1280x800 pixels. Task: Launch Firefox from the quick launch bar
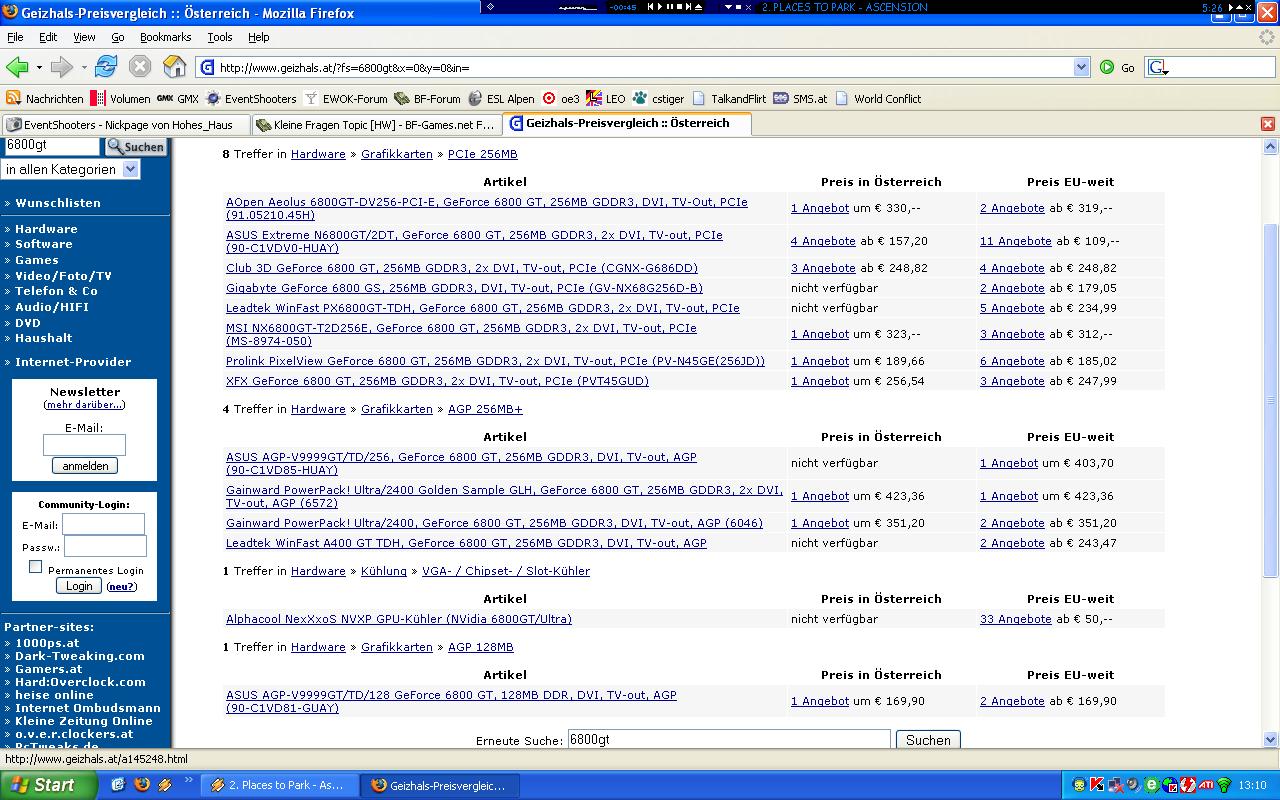141,785
